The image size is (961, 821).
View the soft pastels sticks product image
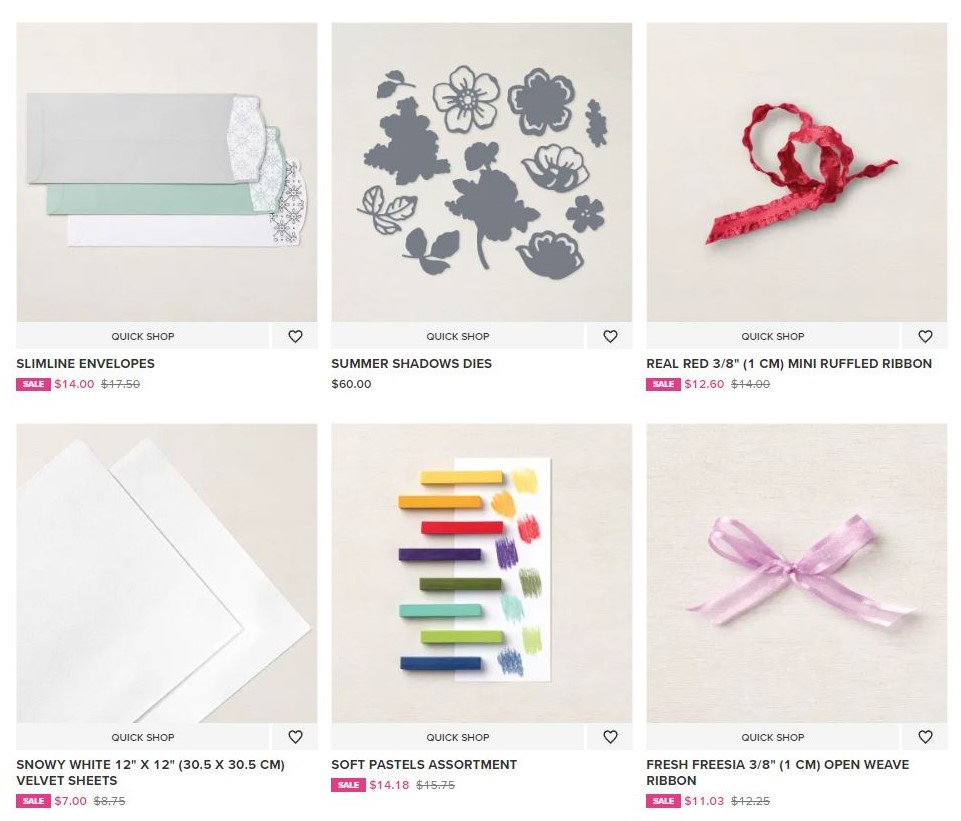point(482,573)
